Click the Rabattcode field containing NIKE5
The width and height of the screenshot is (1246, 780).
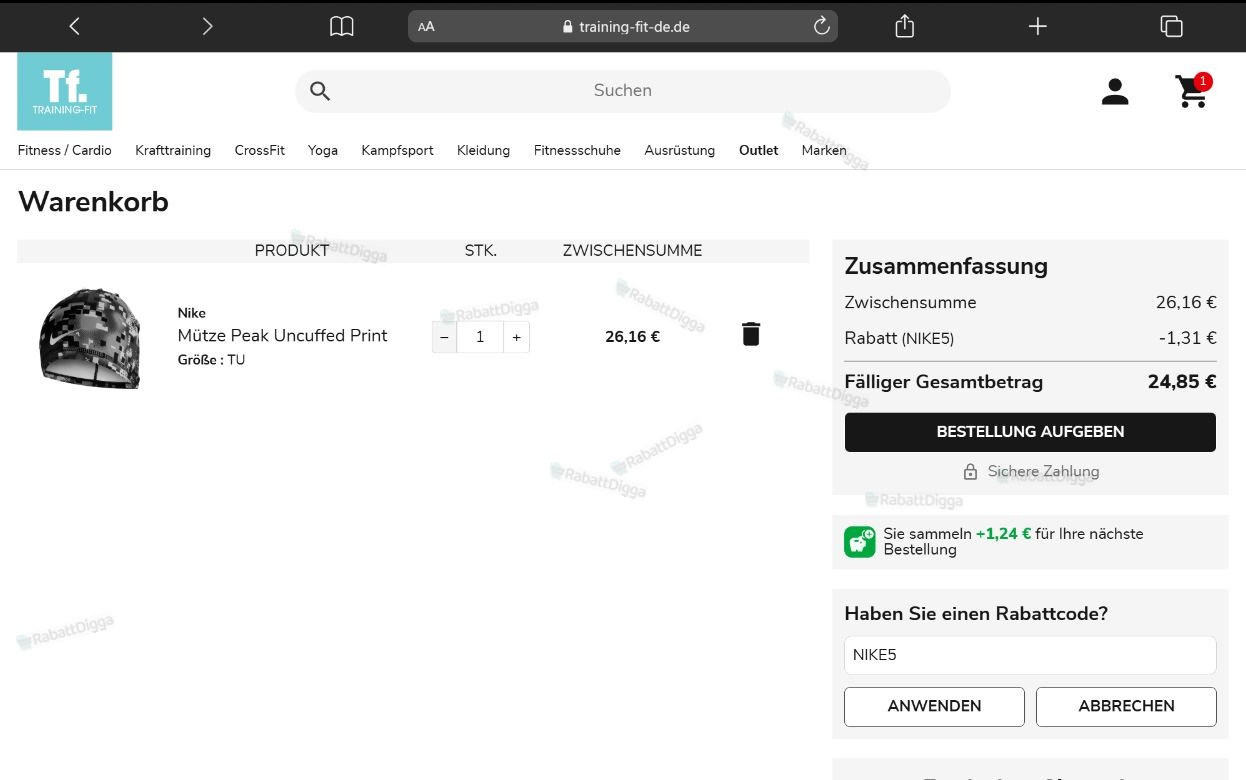(x=1030, y=655)
